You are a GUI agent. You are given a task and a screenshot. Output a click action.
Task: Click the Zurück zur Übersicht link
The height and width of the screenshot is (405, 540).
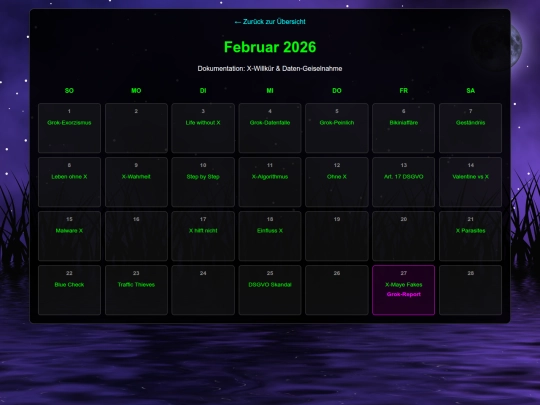[x=270, y=22]
